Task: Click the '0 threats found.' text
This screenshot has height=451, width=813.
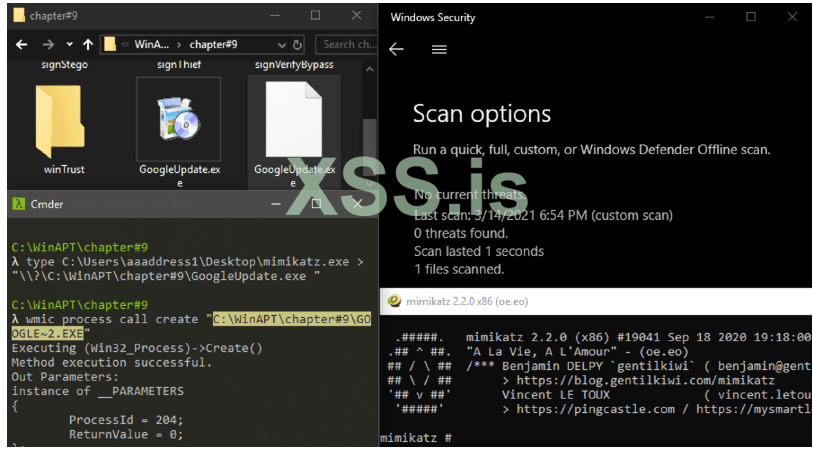Action: pos(460,233)
